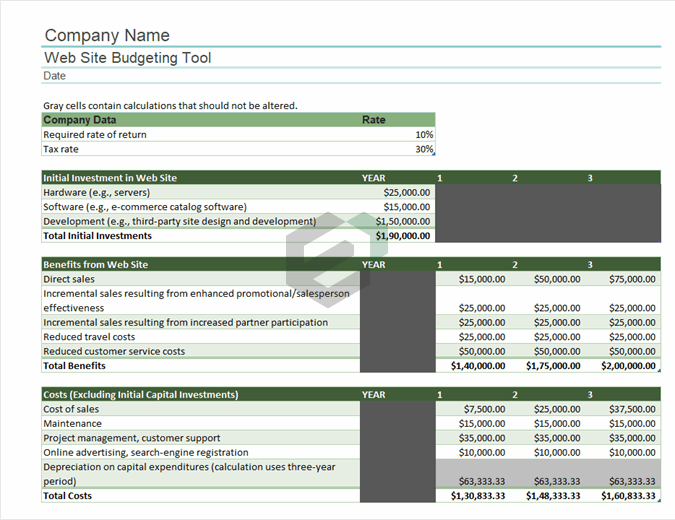
Task: Click Cost of sales year 1 value $7,500.00
Action: click(484, 409)
